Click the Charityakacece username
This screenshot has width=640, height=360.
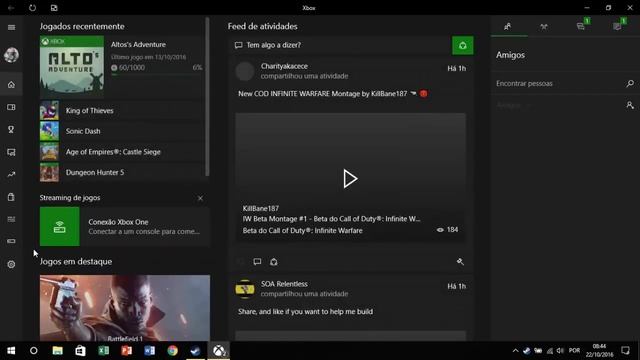pos(284,66)
